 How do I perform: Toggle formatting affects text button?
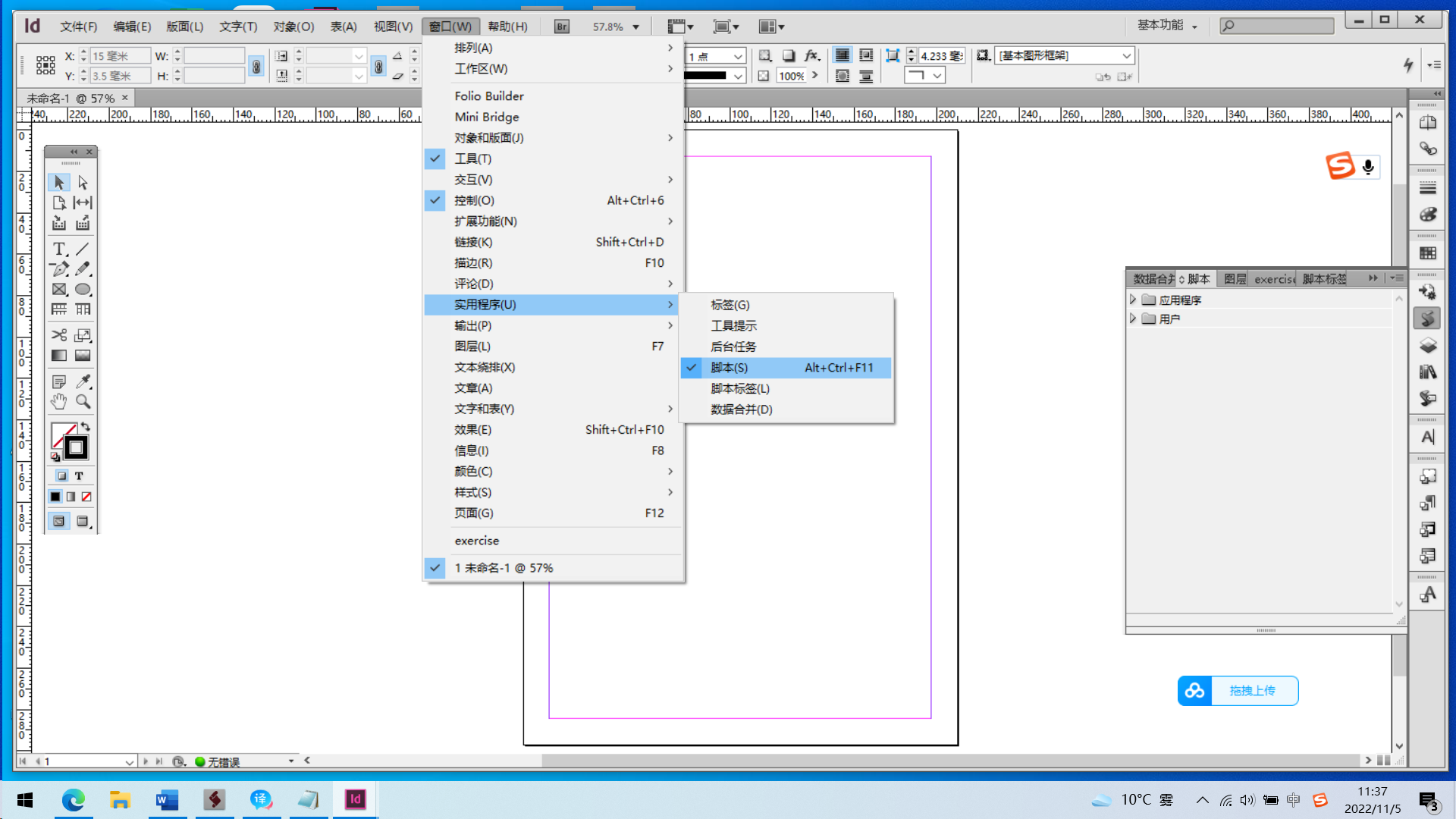[79, 476]
